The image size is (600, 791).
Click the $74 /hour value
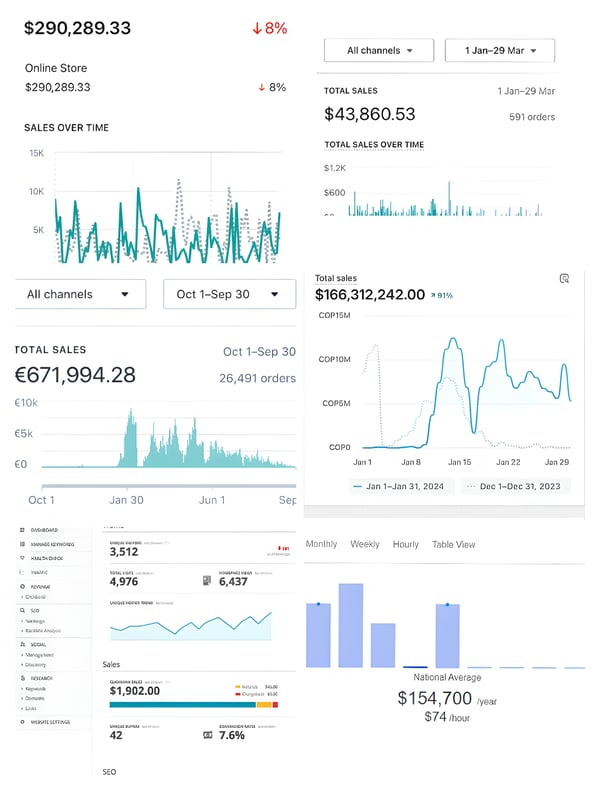447,717
